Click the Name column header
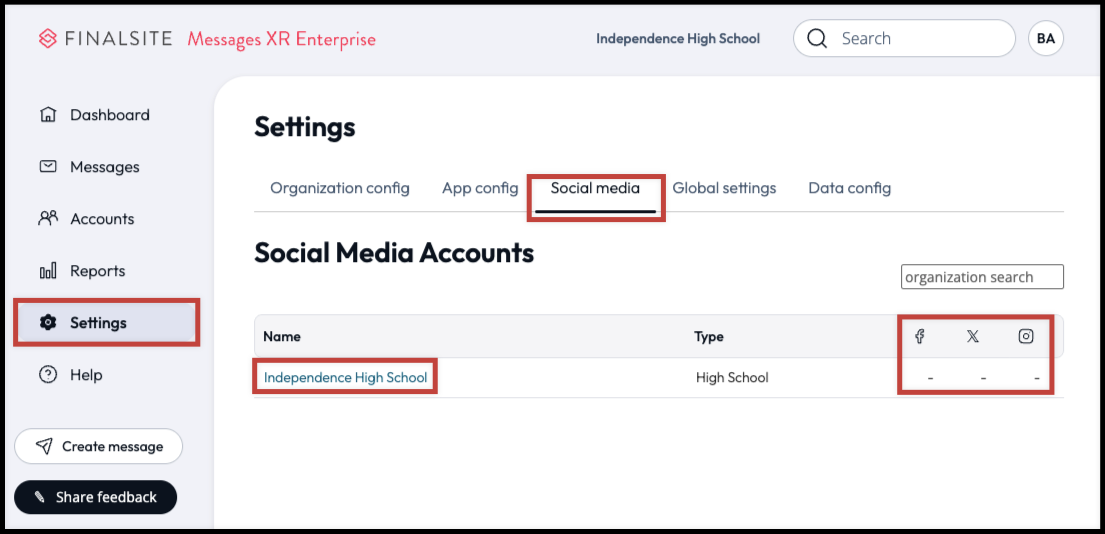Screen dimensions: 1105x534 [282, 337]
